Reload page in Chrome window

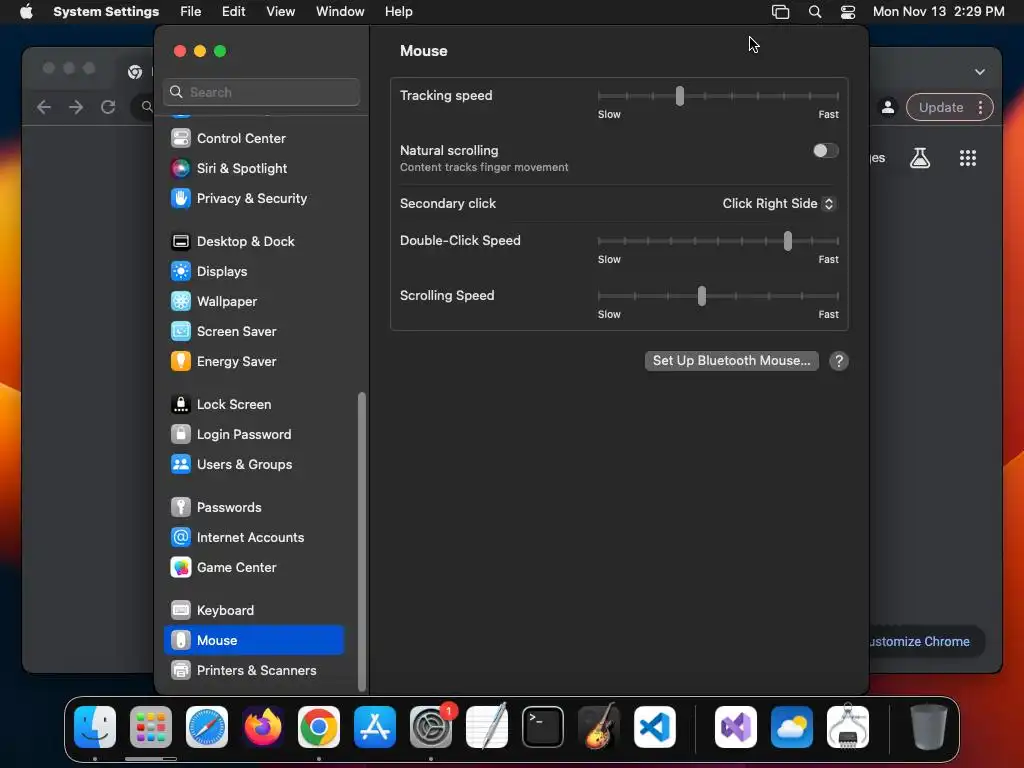(x=108, y=107)
